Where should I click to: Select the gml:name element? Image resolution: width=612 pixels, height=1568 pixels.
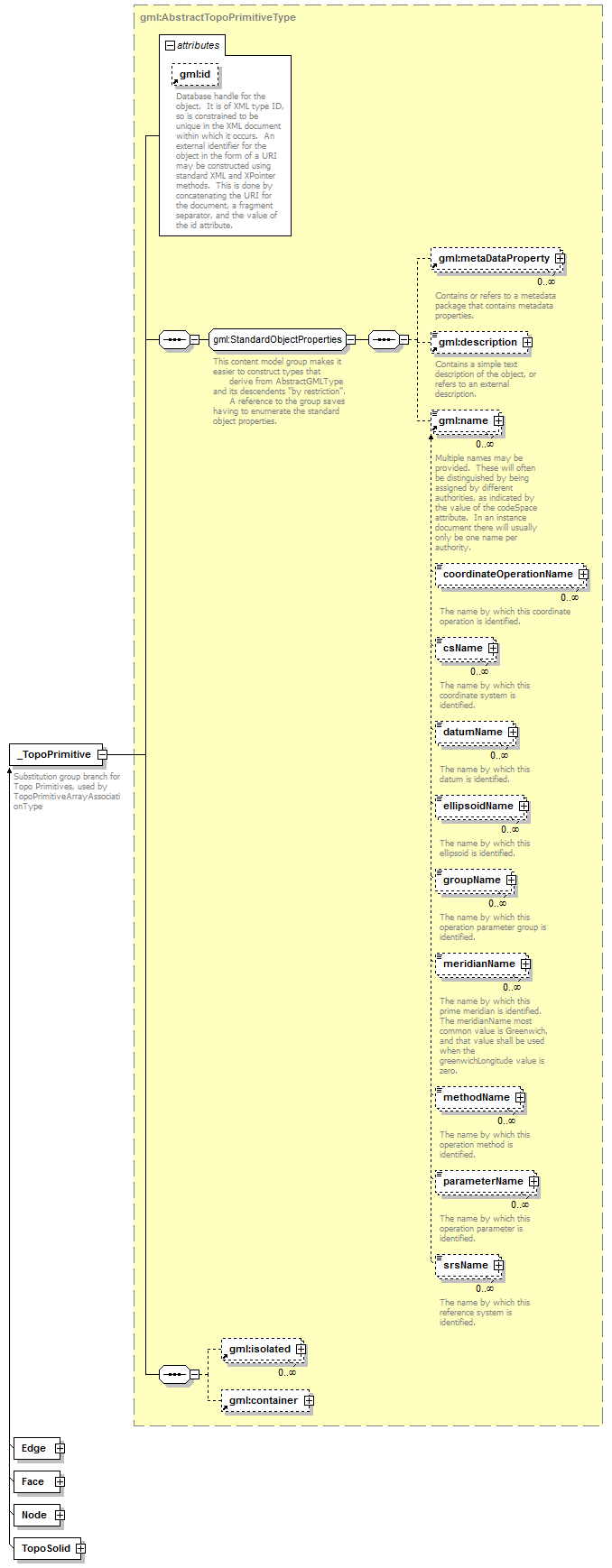click(464, 421)
